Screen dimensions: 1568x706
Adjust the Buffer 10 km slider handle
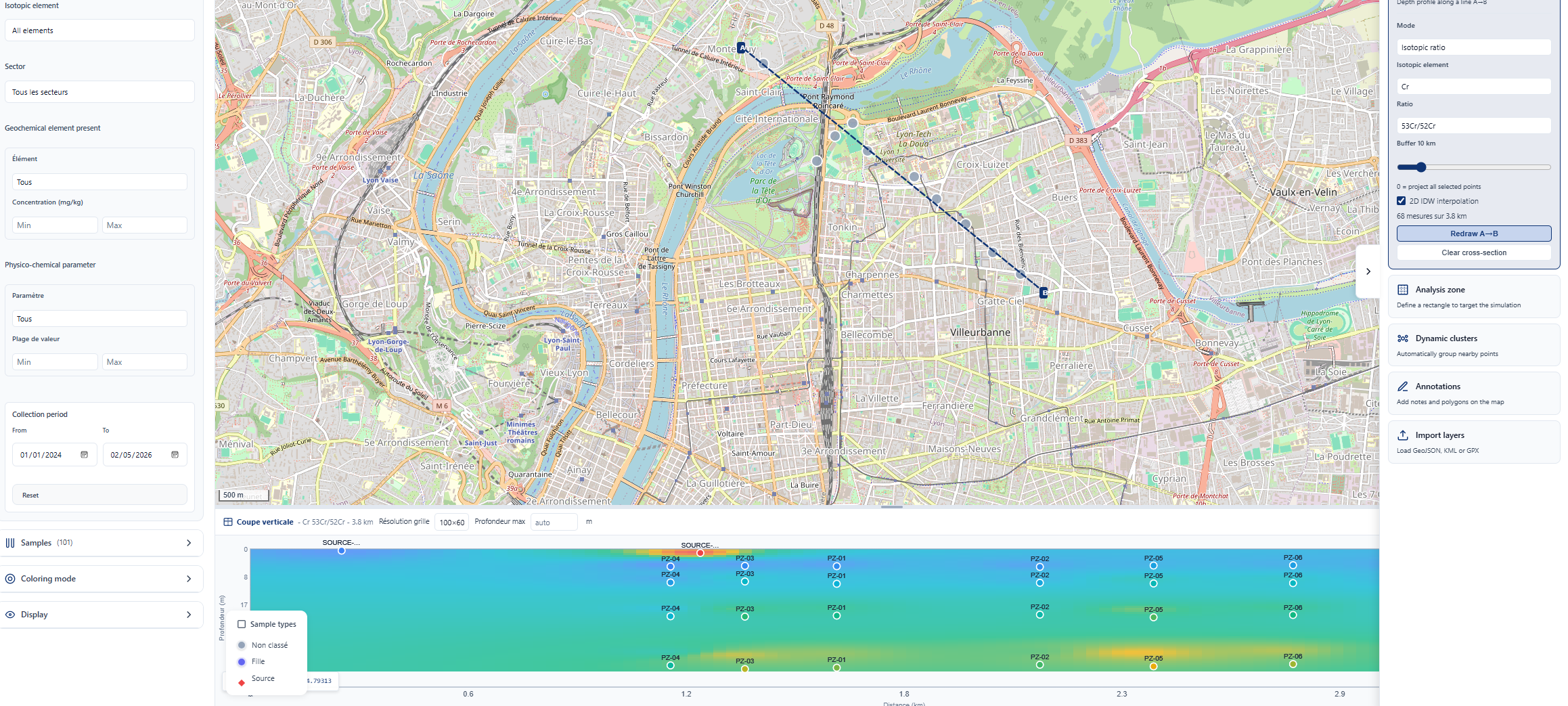pyautogui.click(x=1421, y=167)
